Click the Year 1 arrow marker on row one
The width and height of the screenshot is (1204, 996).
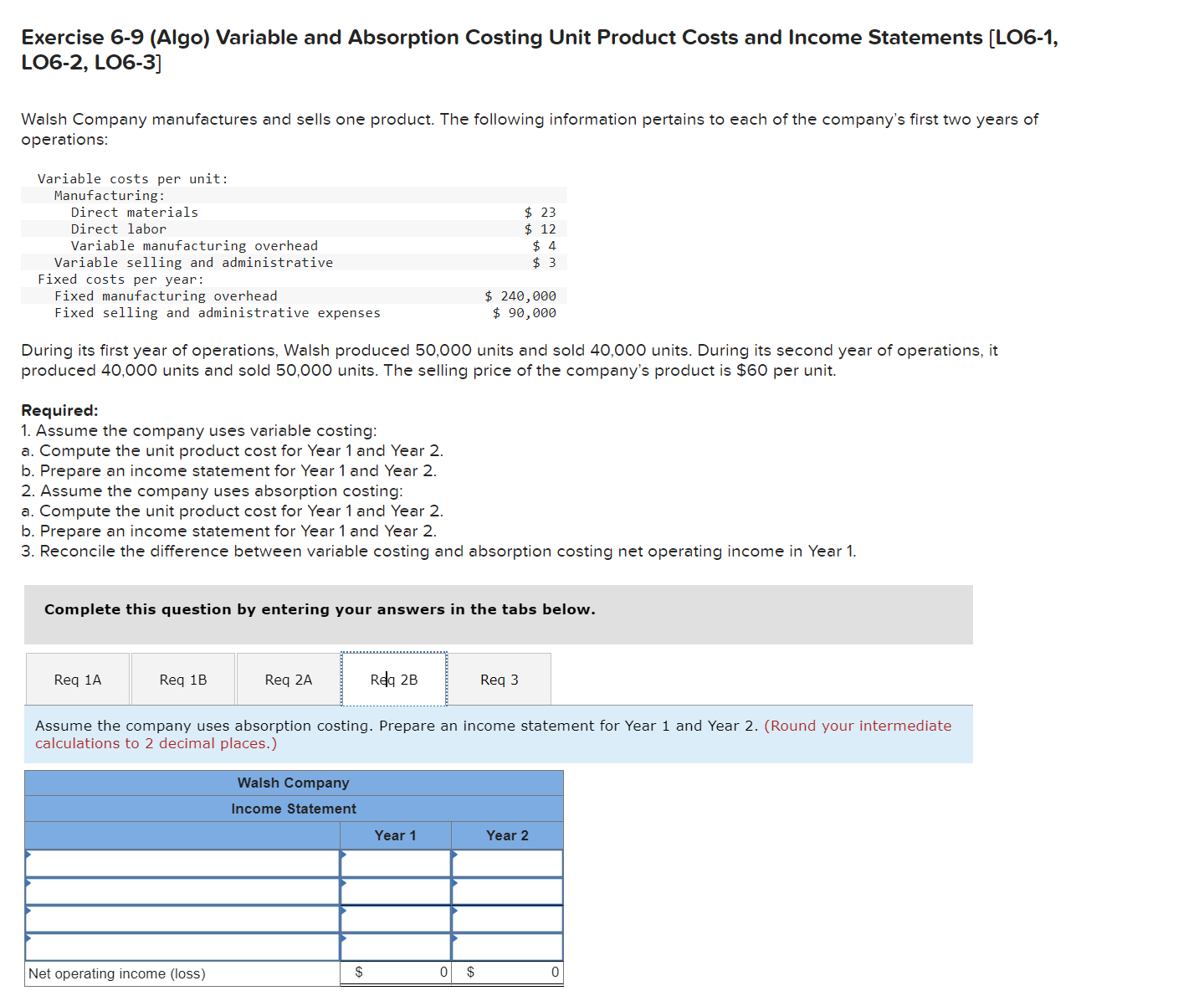coord(343,855)
